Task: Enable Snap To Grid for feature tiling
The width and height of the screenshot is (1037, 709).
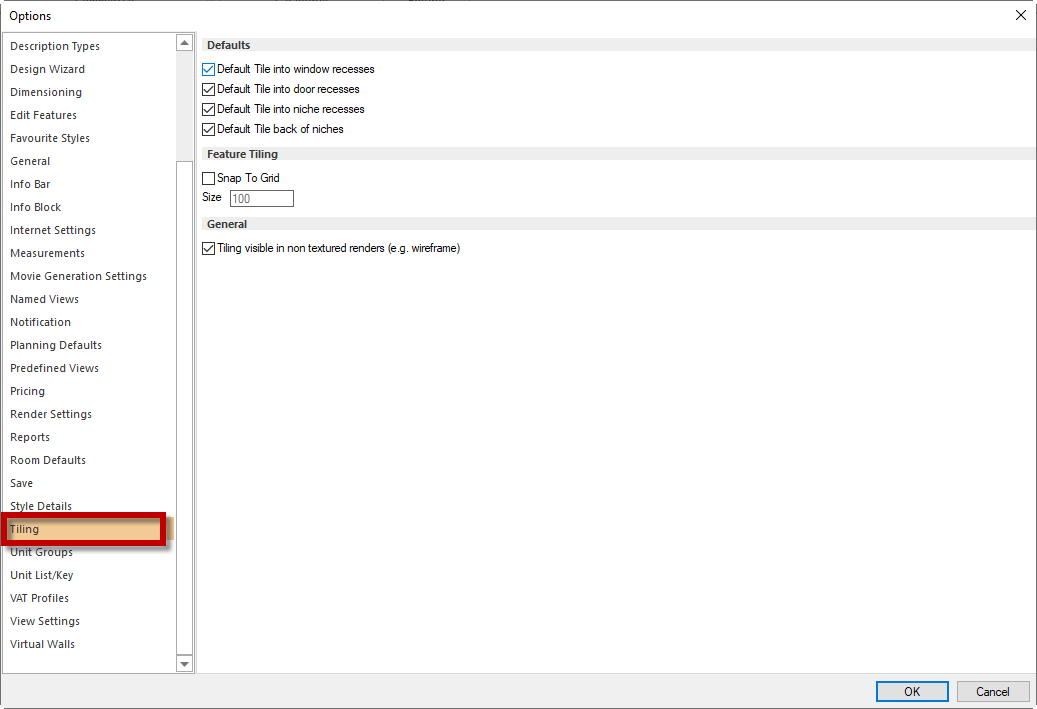Action: pyautogui.click(x=208, y=178)
